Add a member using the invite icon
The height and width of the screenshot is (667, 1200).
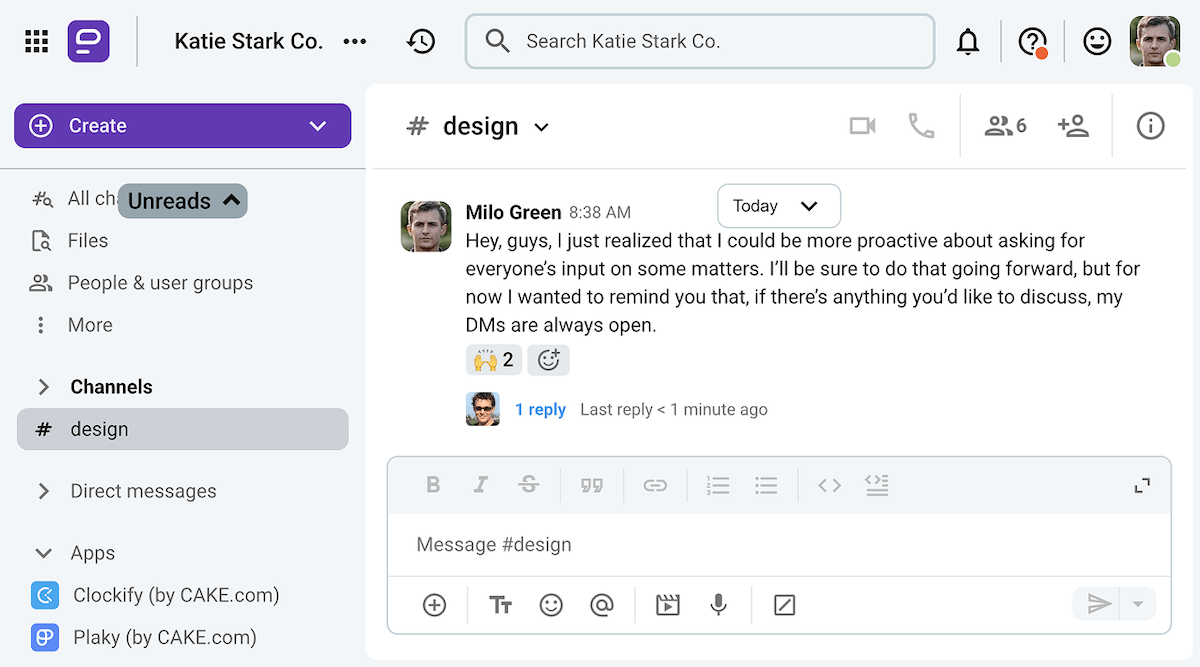[1074, 126]
